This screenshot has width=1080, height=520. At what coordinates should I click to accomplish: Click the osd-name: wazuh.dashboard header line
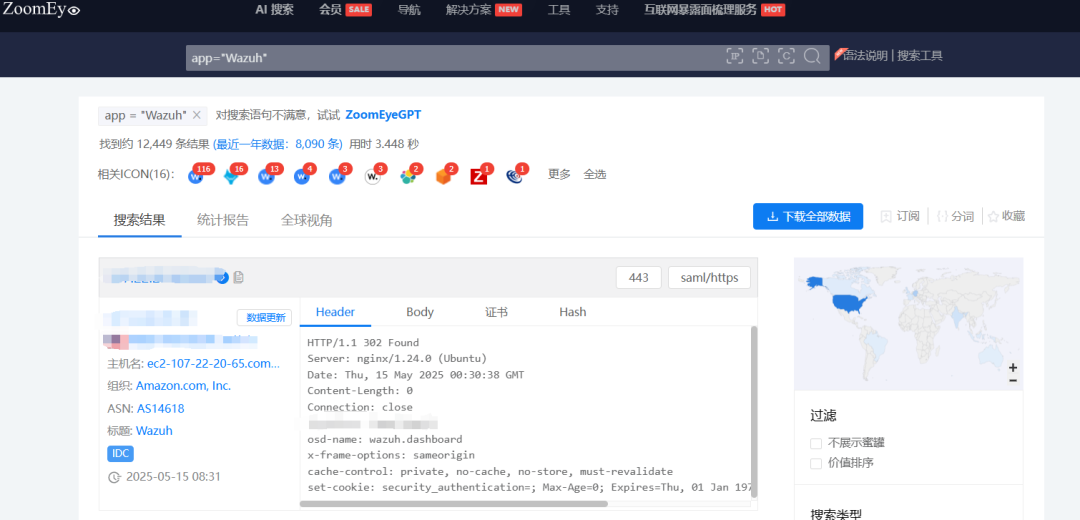[385, 439]
